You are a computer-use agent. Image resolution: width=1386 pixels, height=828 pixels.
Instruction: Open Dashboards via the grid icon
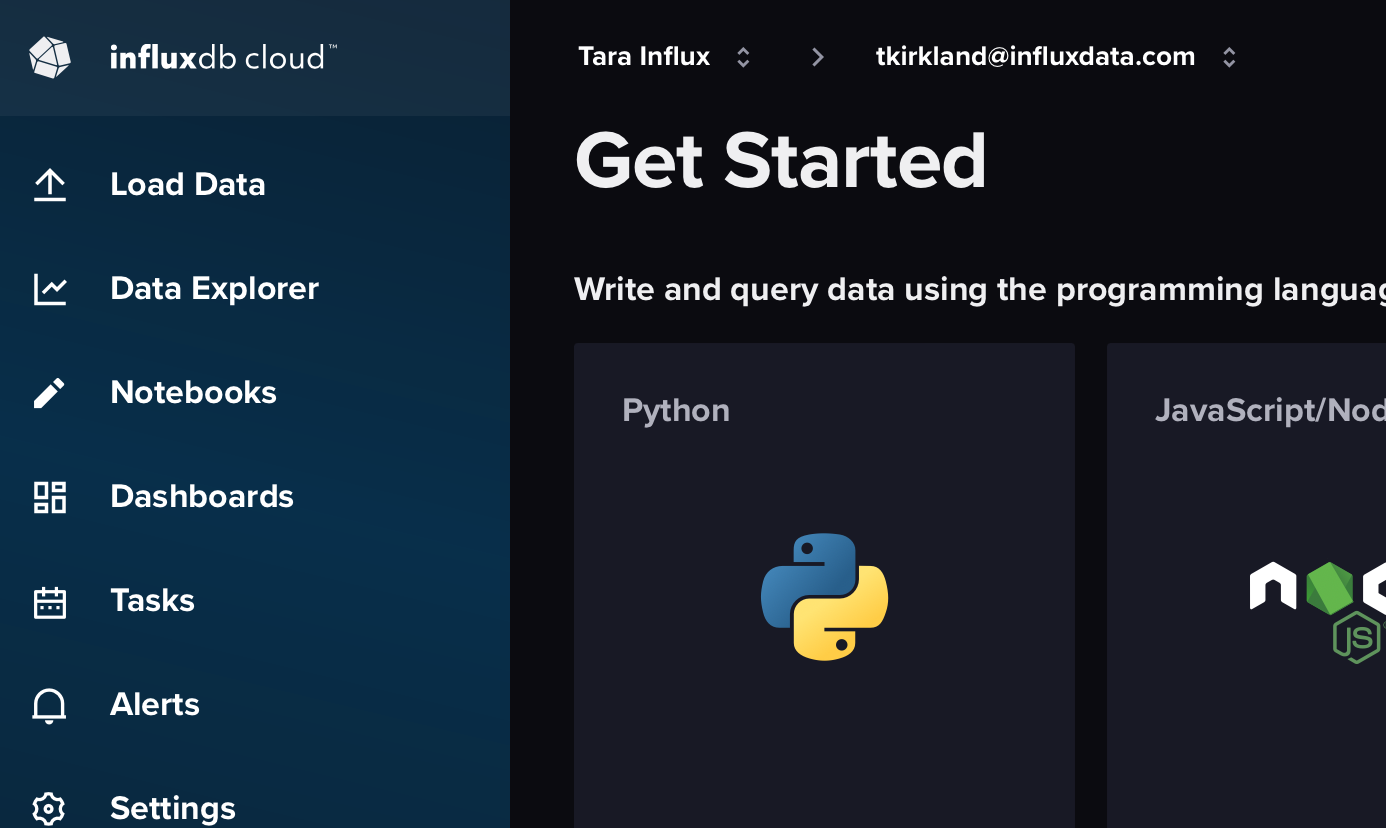point(49,496)
